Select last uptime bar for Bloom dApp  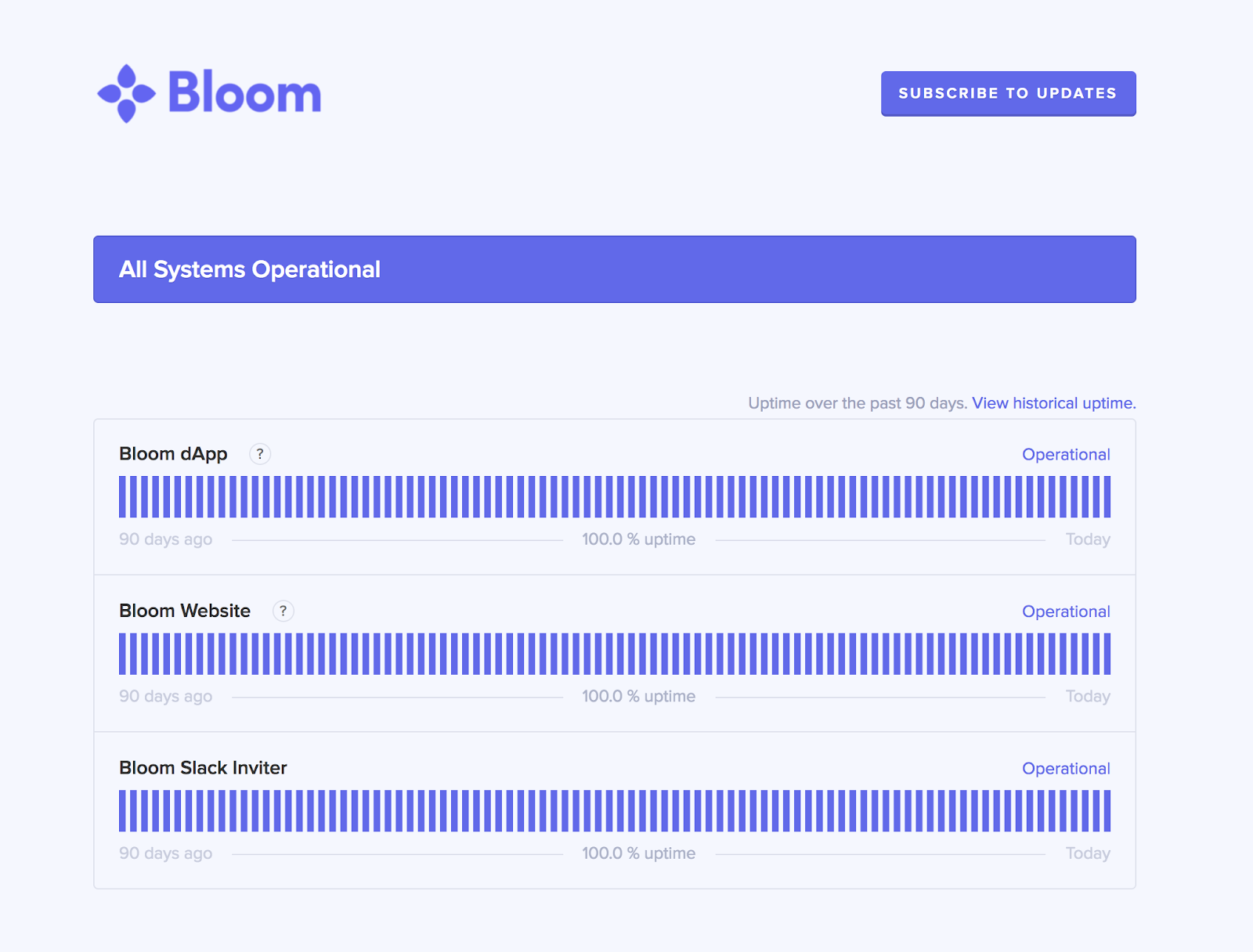coord(1107,496)
